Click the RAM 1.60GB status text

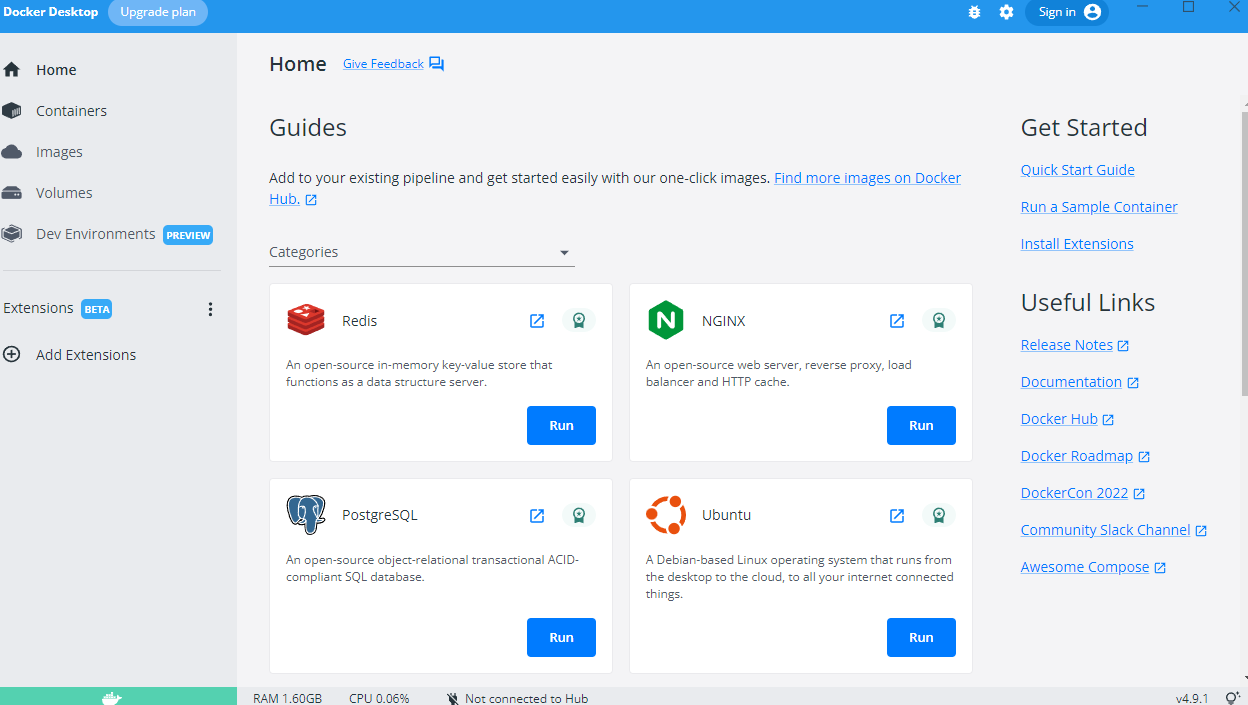pos(287,698)
